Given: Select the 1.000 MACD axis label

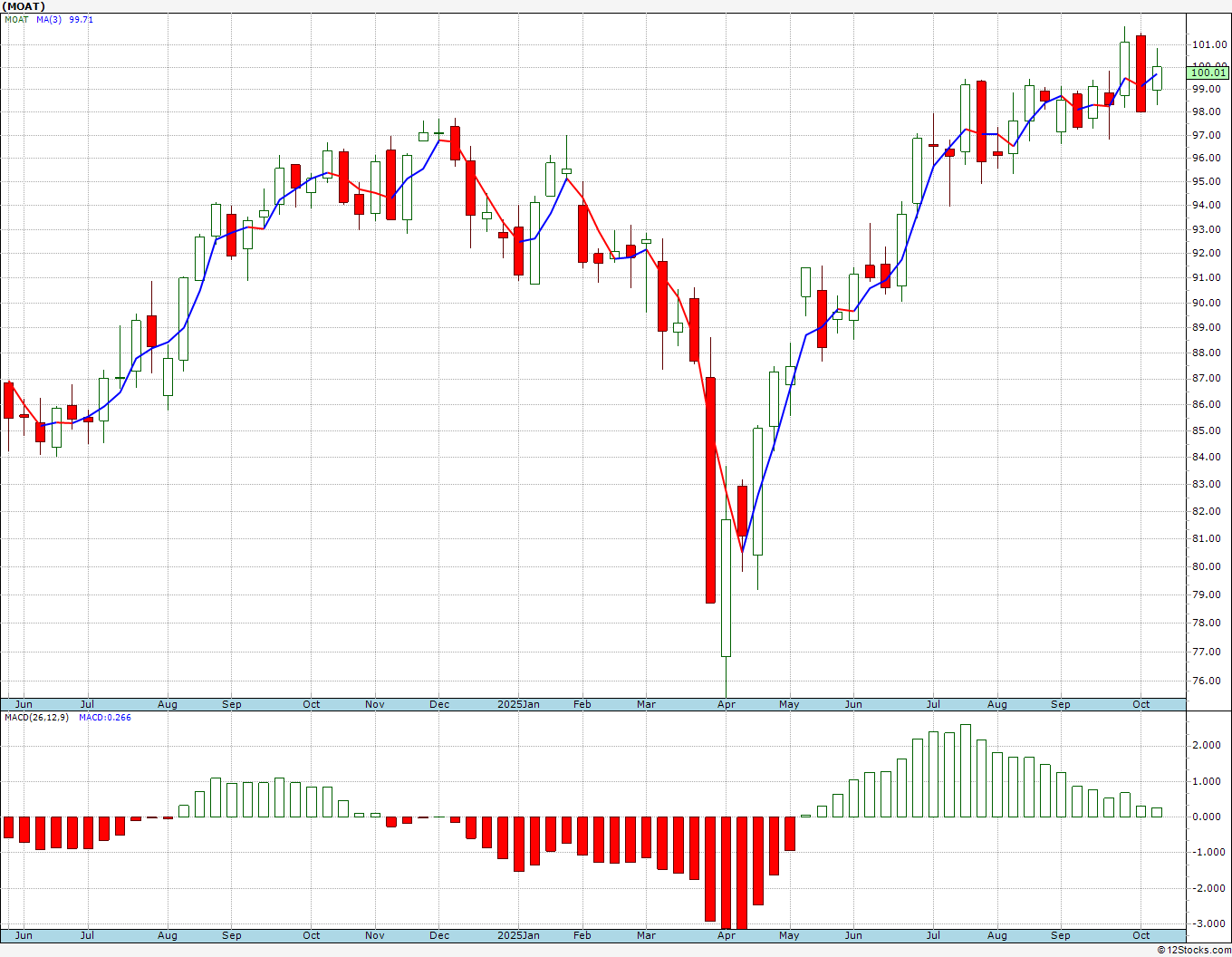Looking at the screenshot, I should click(x=1207, y=781).
